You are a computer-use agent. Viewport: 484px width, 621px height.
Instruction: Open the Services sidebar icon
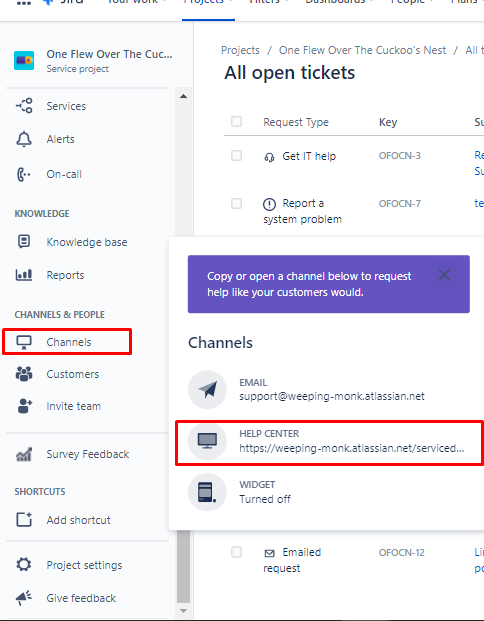click(x=24, y=106)
